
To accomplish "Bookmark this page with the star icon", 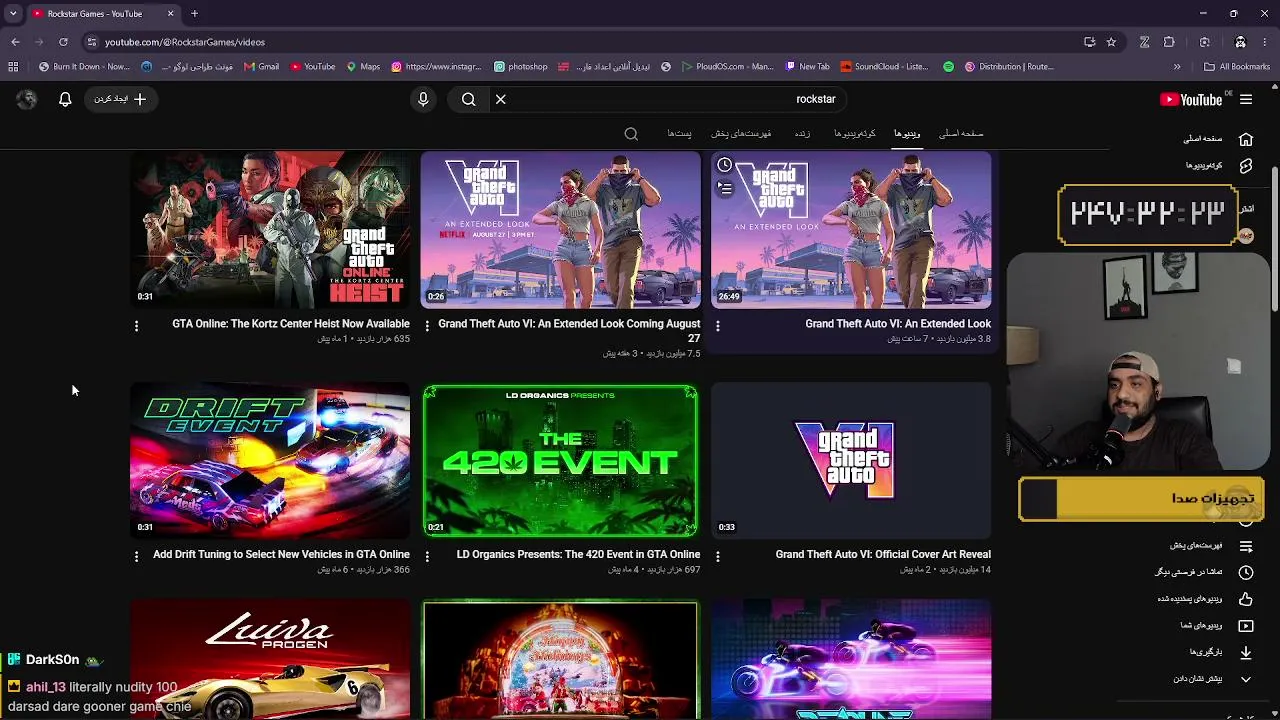I will tap(1111, 42).
